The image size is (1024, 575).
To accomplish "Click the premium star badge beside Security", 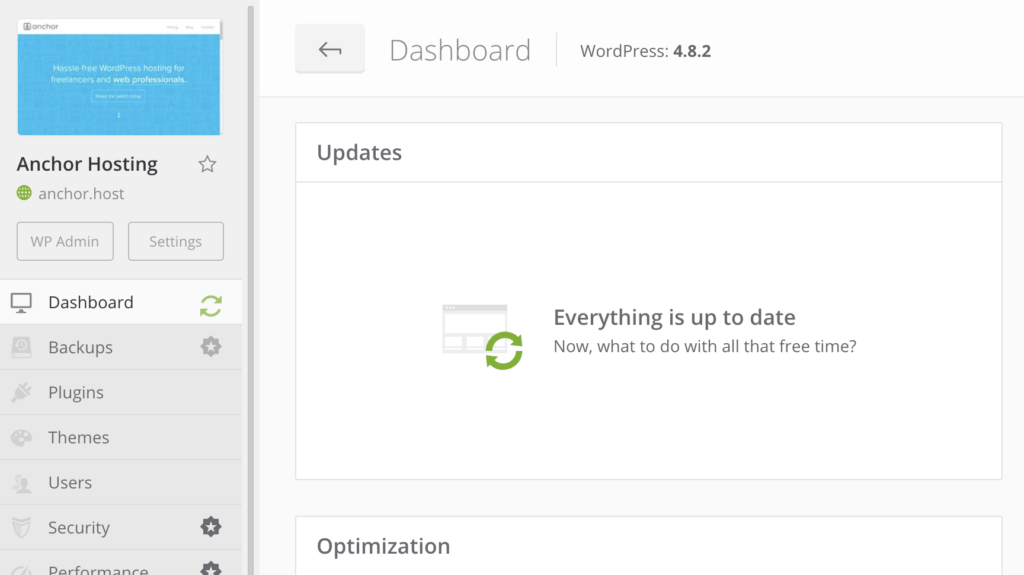I will click(x=210, y=526).
